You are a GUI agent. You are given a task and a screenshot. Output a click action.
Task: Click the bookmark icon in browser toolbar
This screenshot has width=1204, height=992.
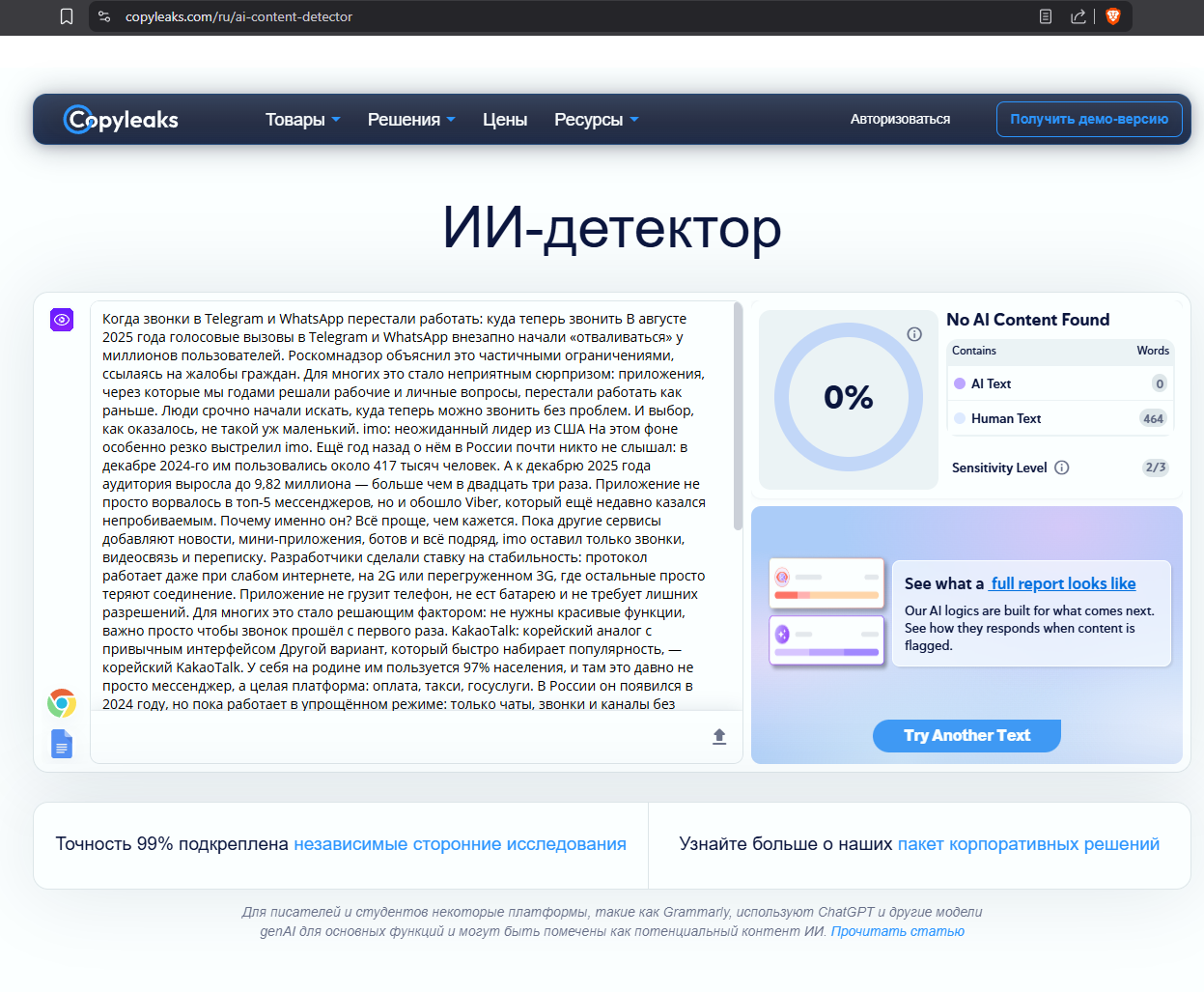(67, 16)
